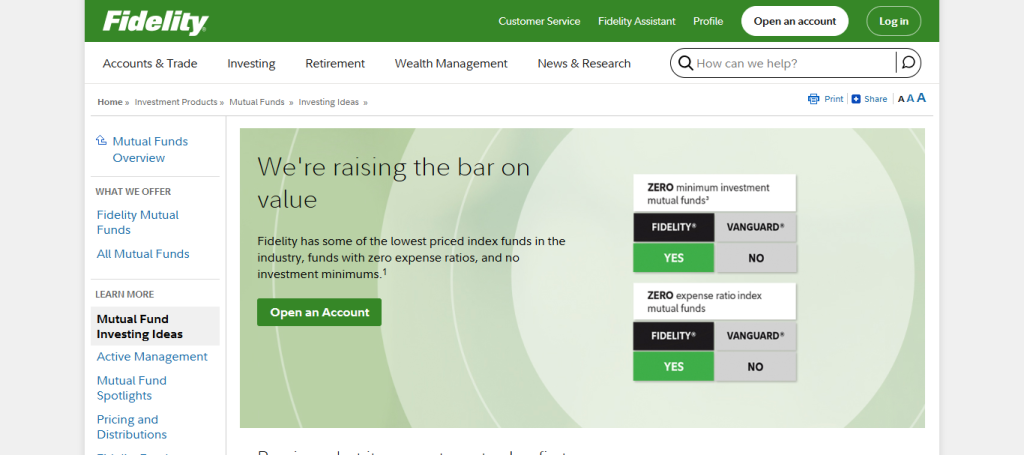
Task: Click the Fidelity logo
Action: click(x=155, y=22)
